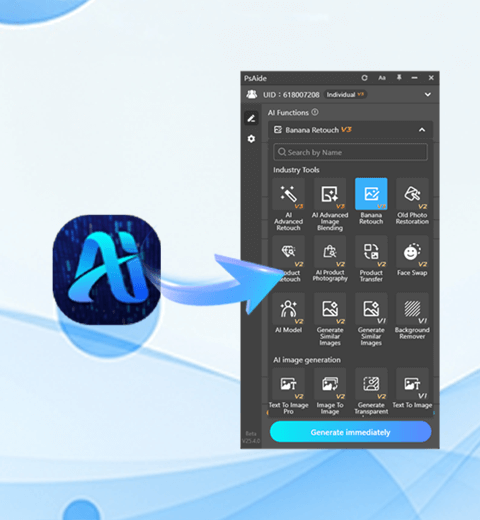
Task: Click the AI image generation heading
Action: pyautogui.click(x=307, y=360)
